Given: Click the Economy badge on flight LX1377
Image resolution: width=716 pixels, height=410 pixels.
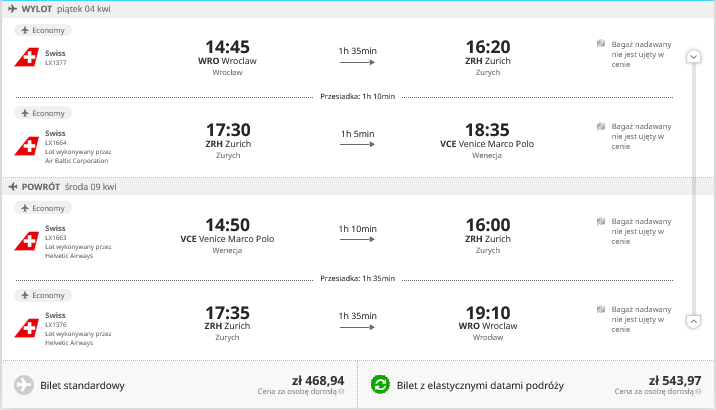Looking at the screenshot, I should 43,30.
